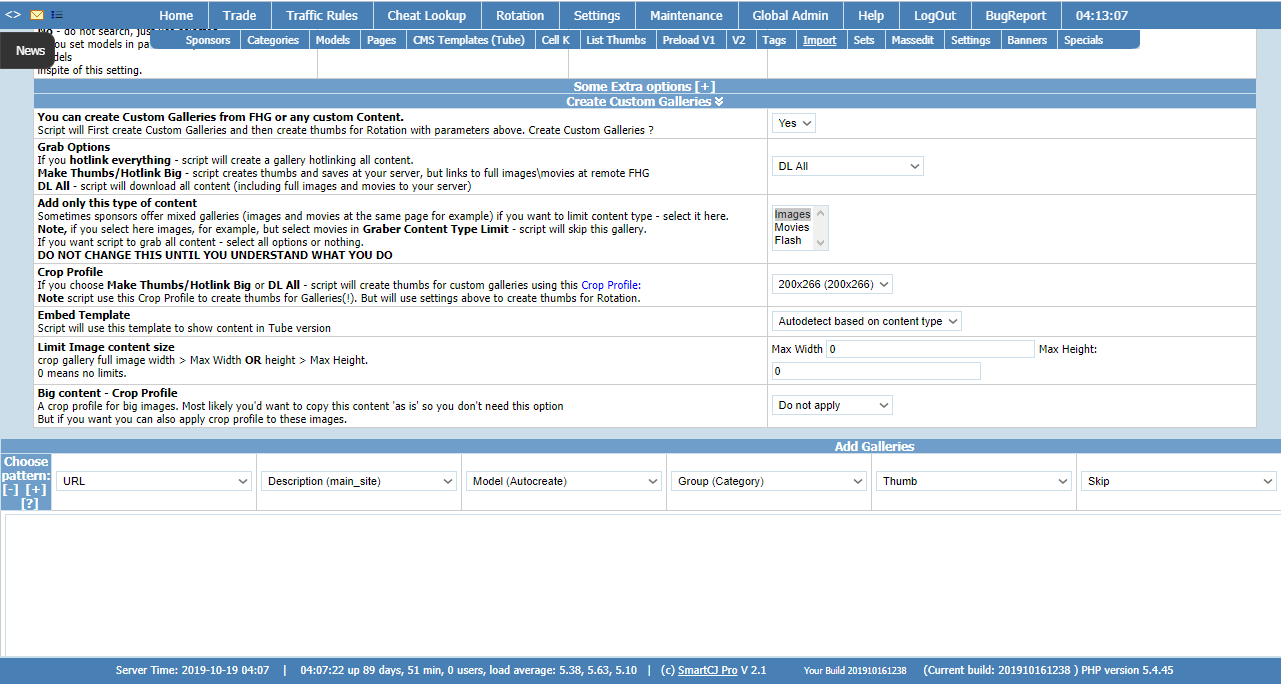1281x684 pixels.
Task: Open the Rotation menu
Action: coord(520,15)
